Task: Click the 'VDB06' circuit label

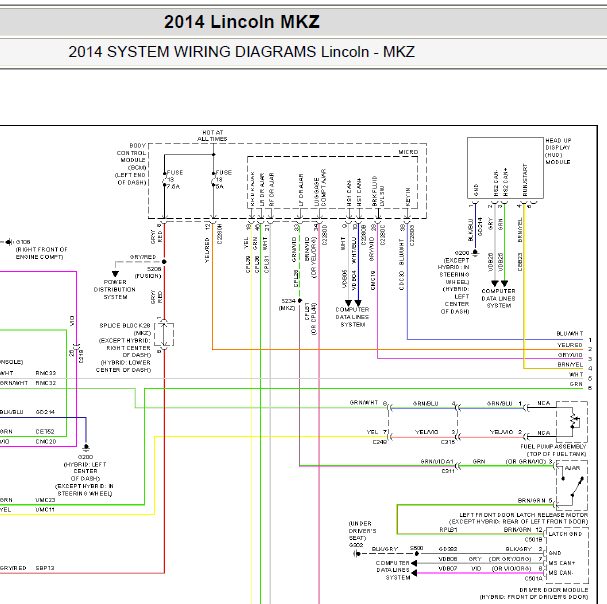Action: point(448,559)
